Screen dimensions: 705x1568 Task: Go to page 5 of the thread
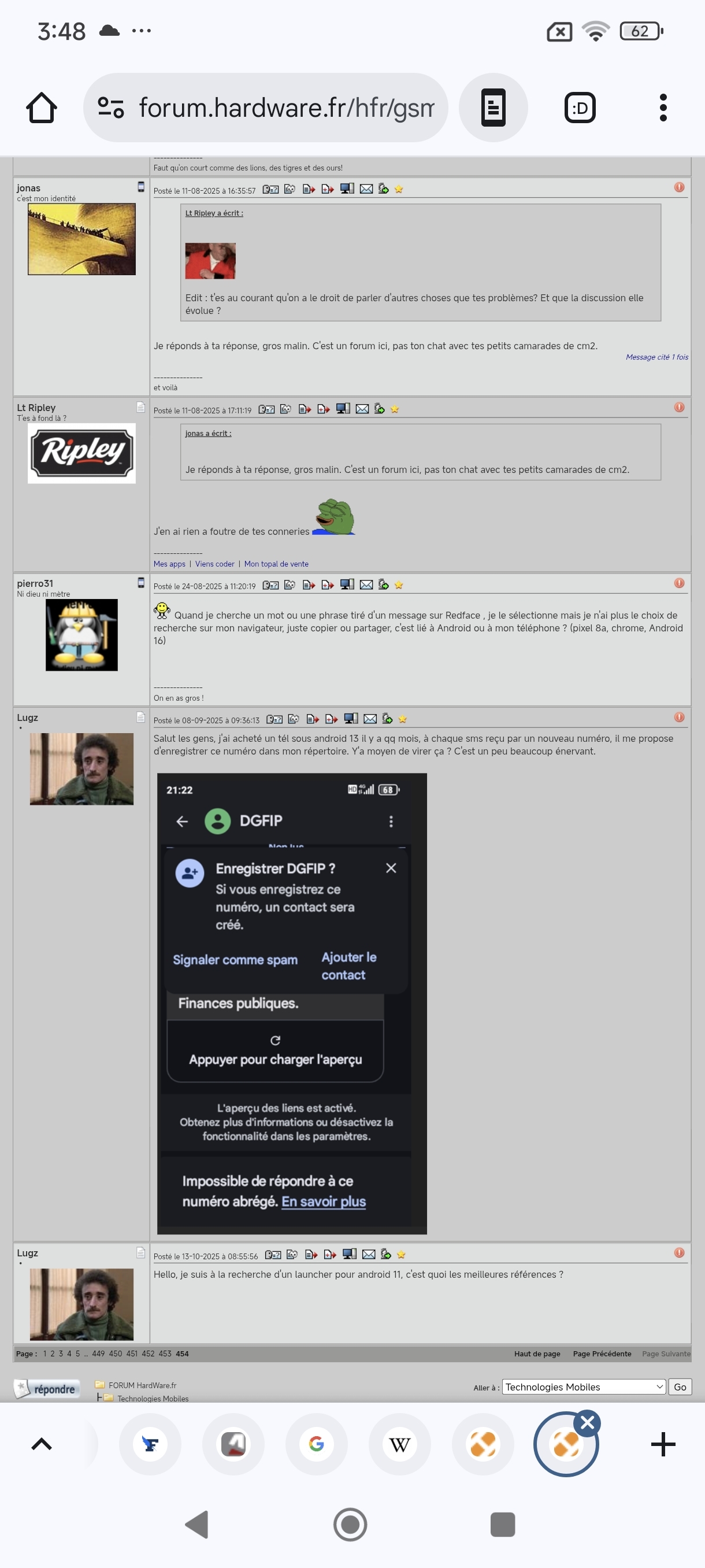[78, 1353]
